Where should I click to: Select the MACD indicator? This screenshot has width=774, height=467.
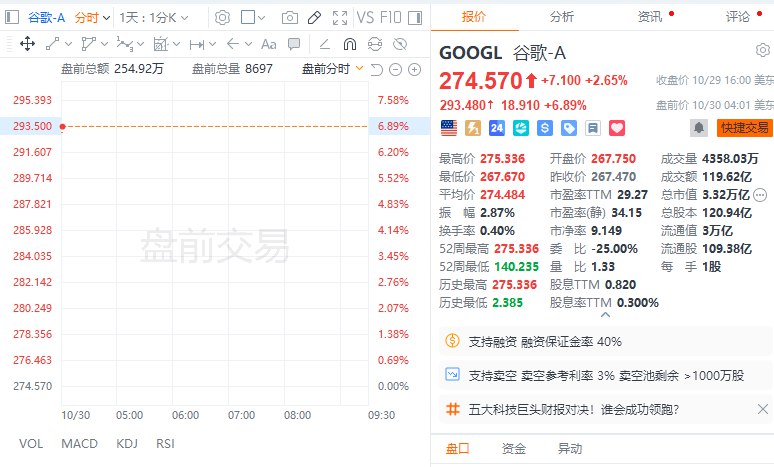coord(79,444)
